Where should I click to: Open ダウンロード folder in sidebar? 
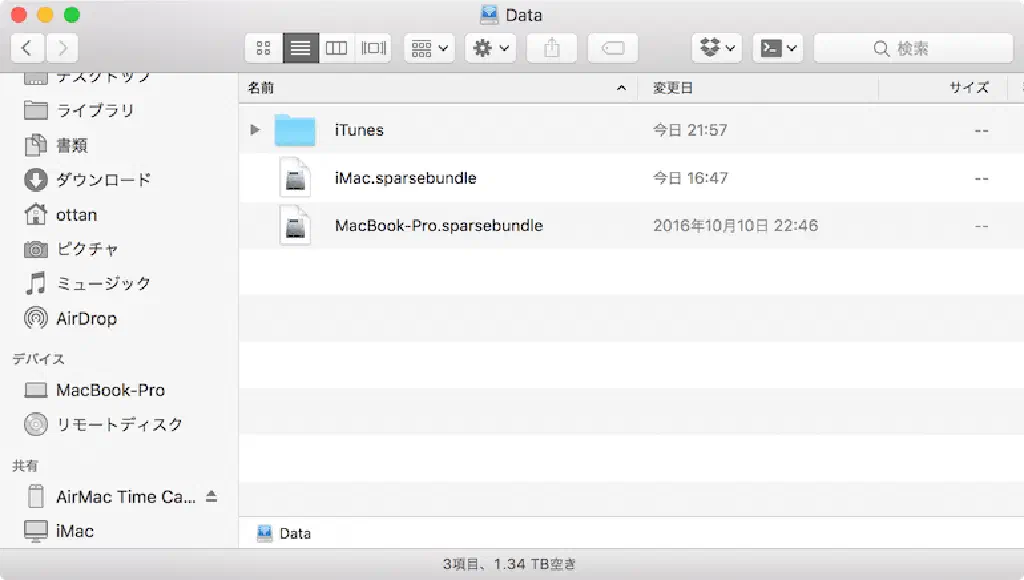pyautogui.click(x=103, y=180)
